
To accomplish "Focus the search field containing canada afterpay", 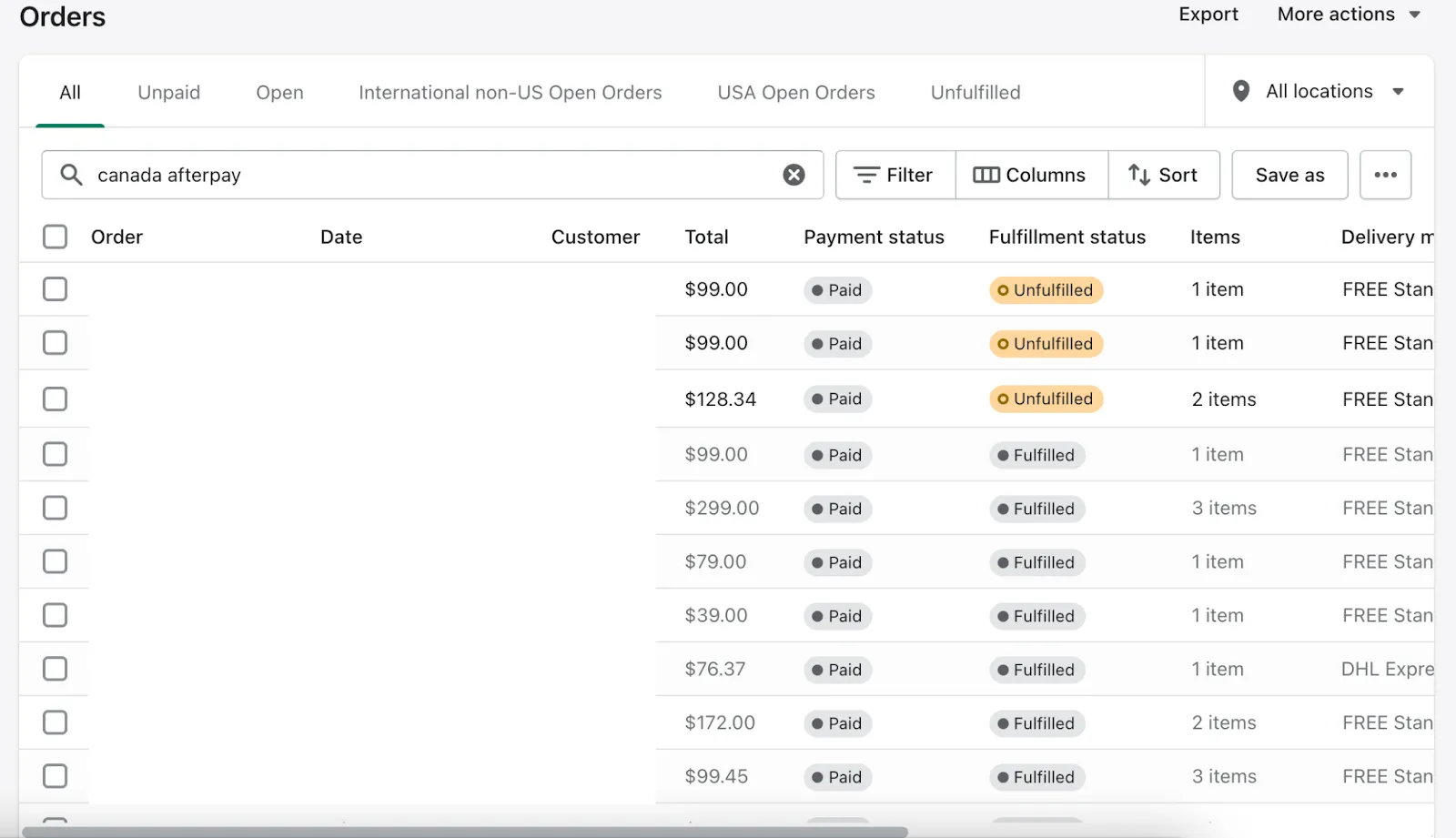I will [x=432, y=175].
